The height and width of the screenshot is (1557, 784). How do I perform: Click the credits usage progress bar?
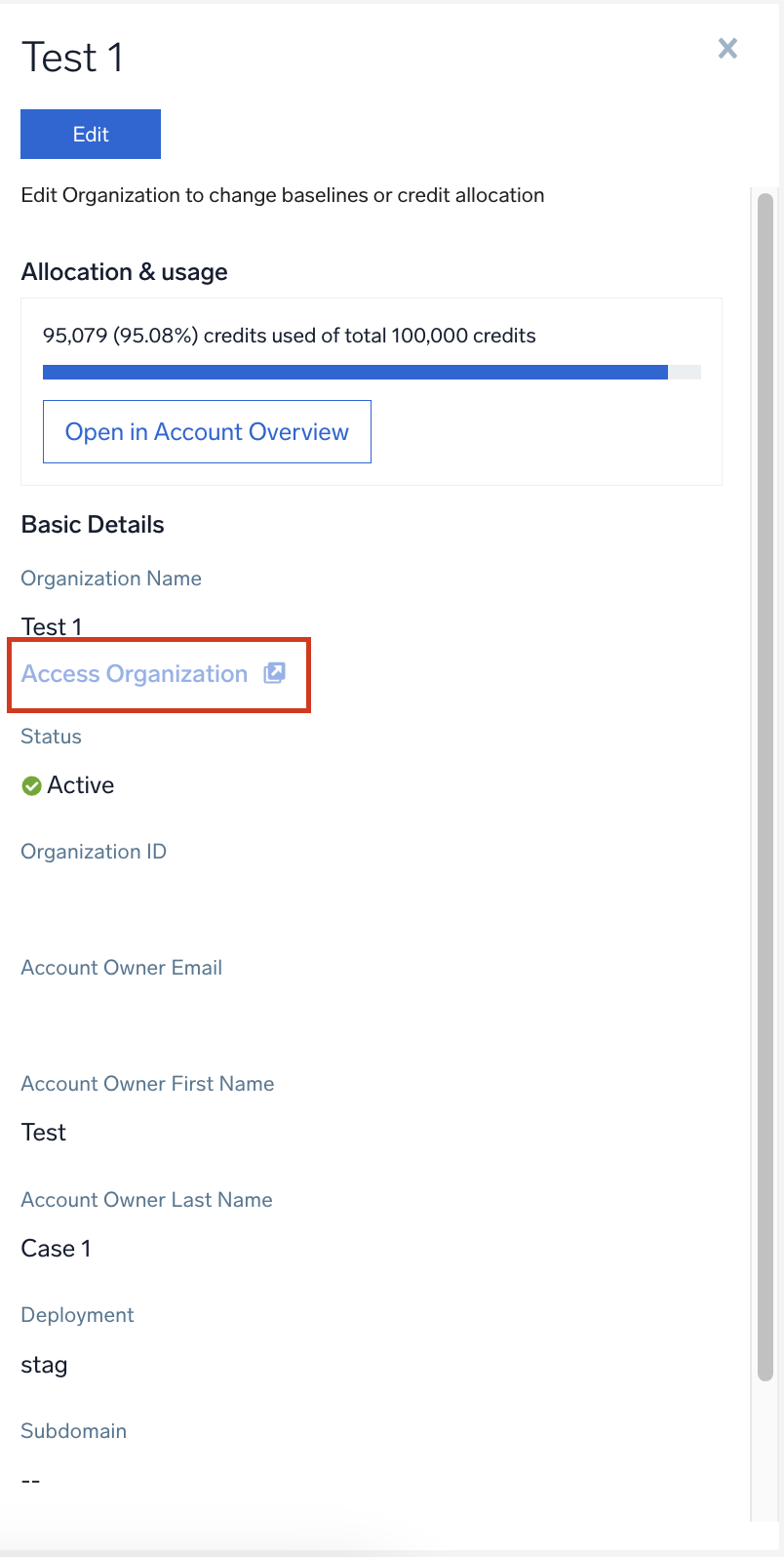click(x=371, y=372)
